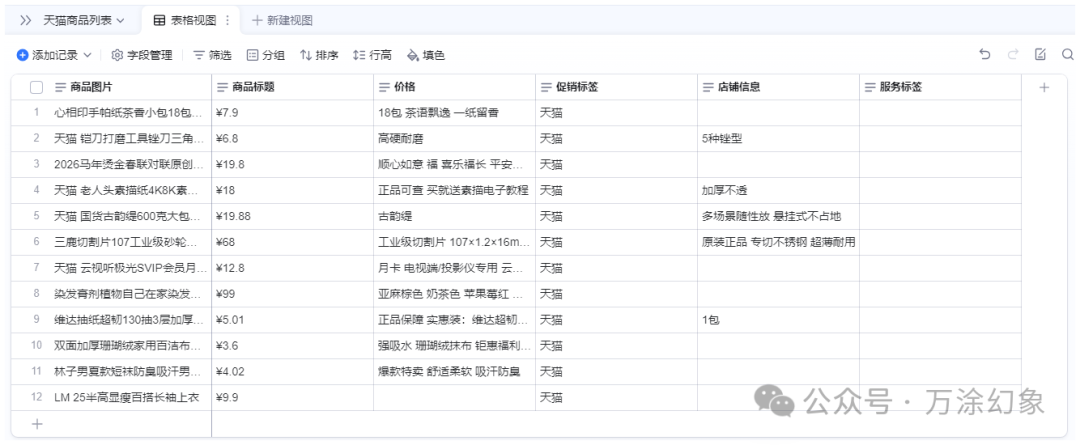
Task: Select cell 双面加厚珊瑚绒家用百洁布
Action: pos(129,346)
